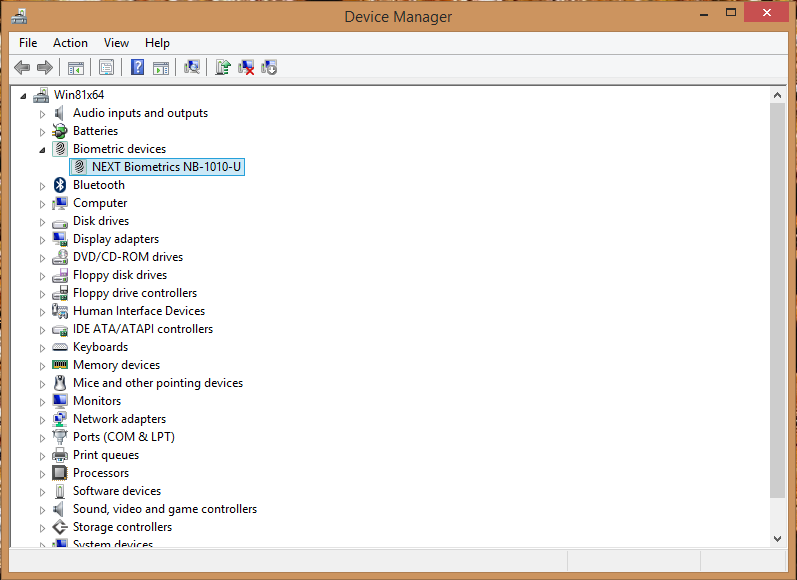Collapse the Biometric devices category

(x=43, y=149)
